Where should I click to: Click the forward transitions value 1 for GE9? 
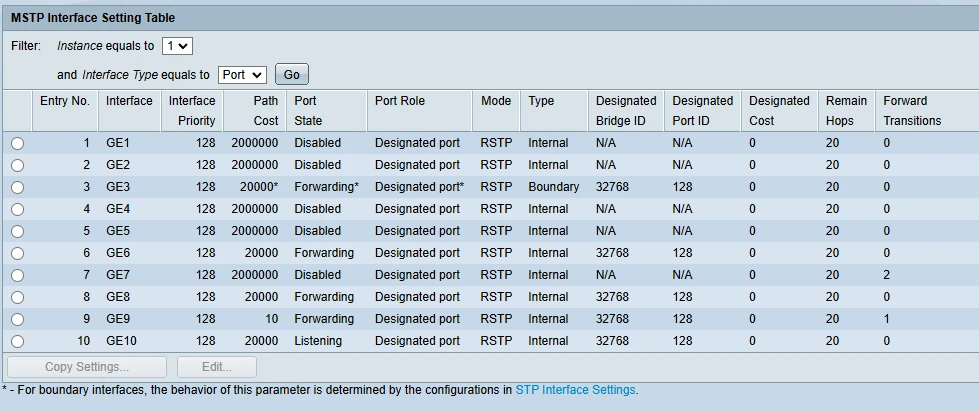887,319
